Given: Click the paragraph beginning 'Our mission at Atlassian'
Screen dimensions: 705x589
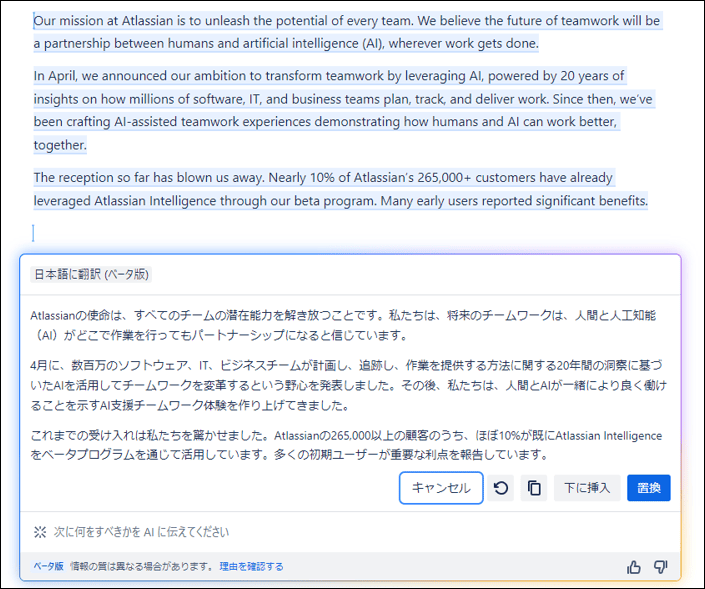Looking at the screenshot, I should click(x=347, y=32).
